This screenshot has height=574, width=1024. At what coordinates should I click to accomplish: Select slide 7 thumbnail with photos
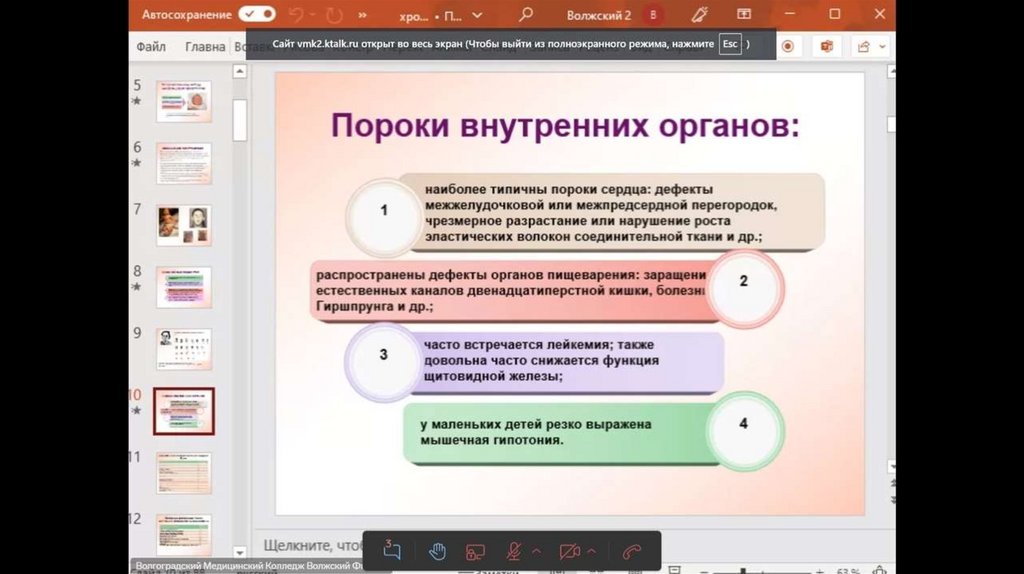[x=184, y=225]
